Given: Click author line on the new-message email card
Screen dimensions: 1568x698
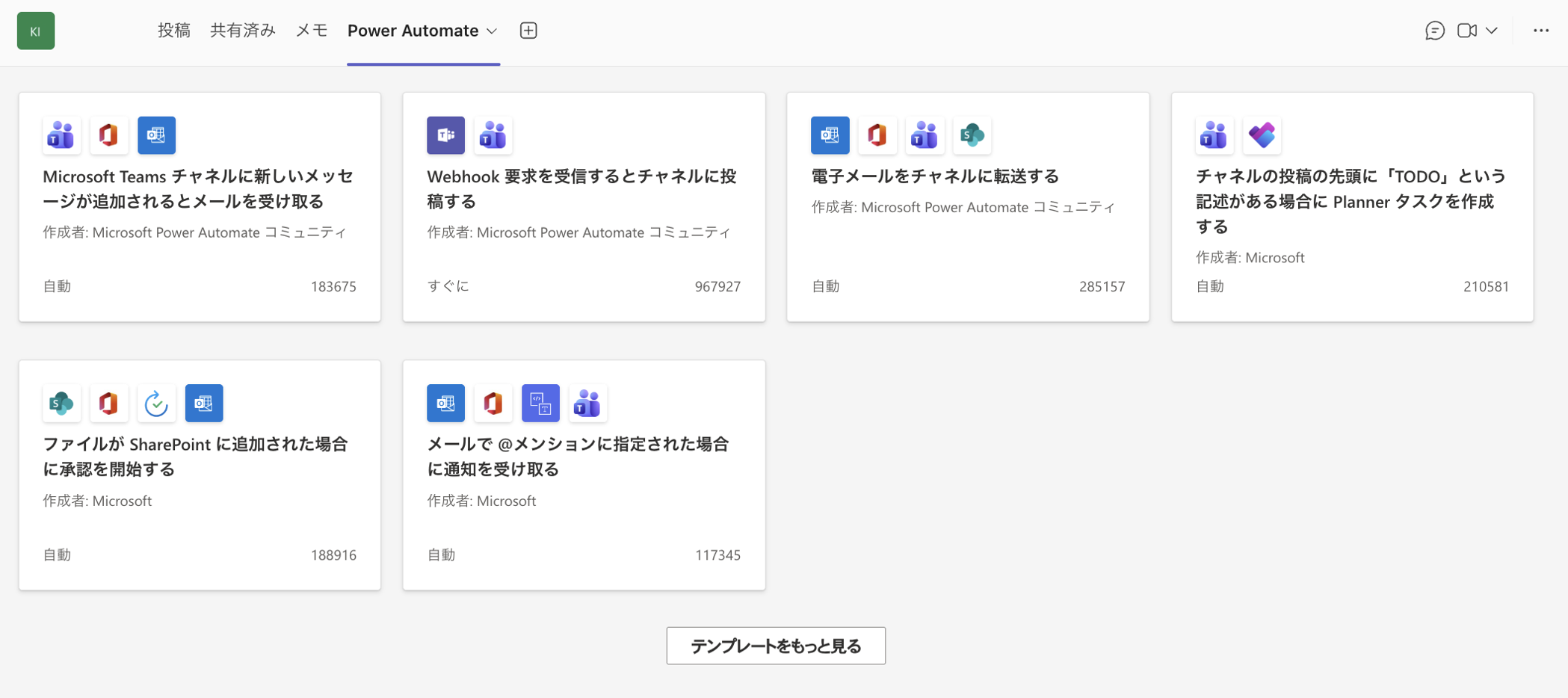Looking at the screenshot, I should [195, 232].
